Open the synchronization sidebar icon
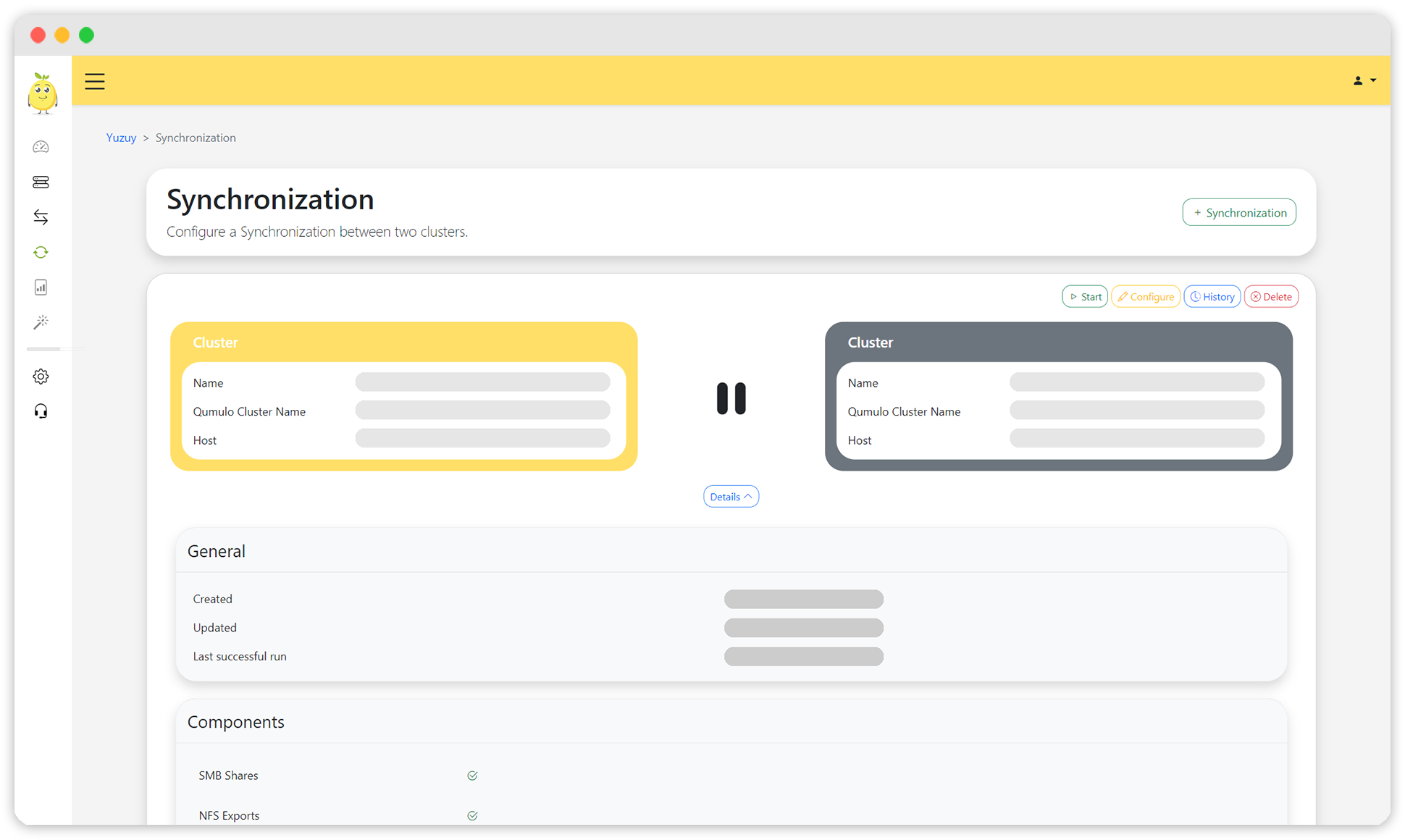Viewport: 1405px width, 840px height. [41, 252]
